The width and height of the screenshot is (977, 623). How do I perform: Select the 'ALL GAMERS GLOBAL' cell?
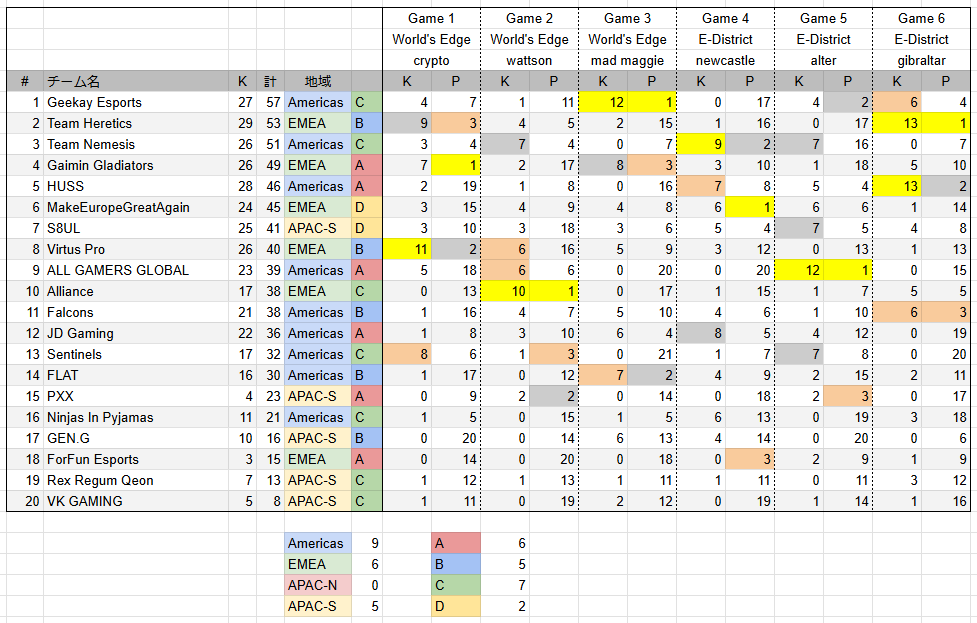(136, 270)
